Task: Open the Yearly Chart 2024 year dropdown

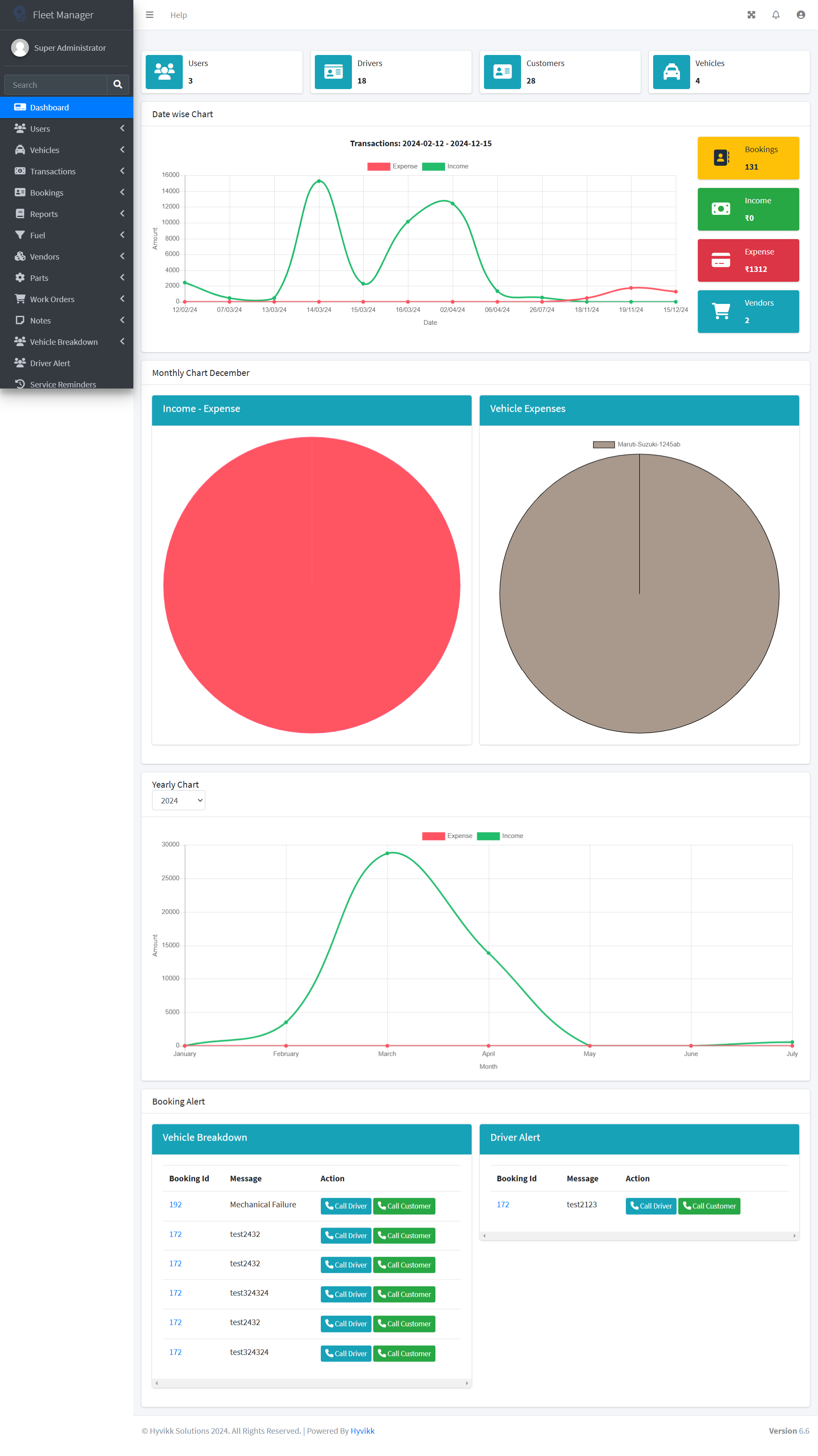Action: 179,800
